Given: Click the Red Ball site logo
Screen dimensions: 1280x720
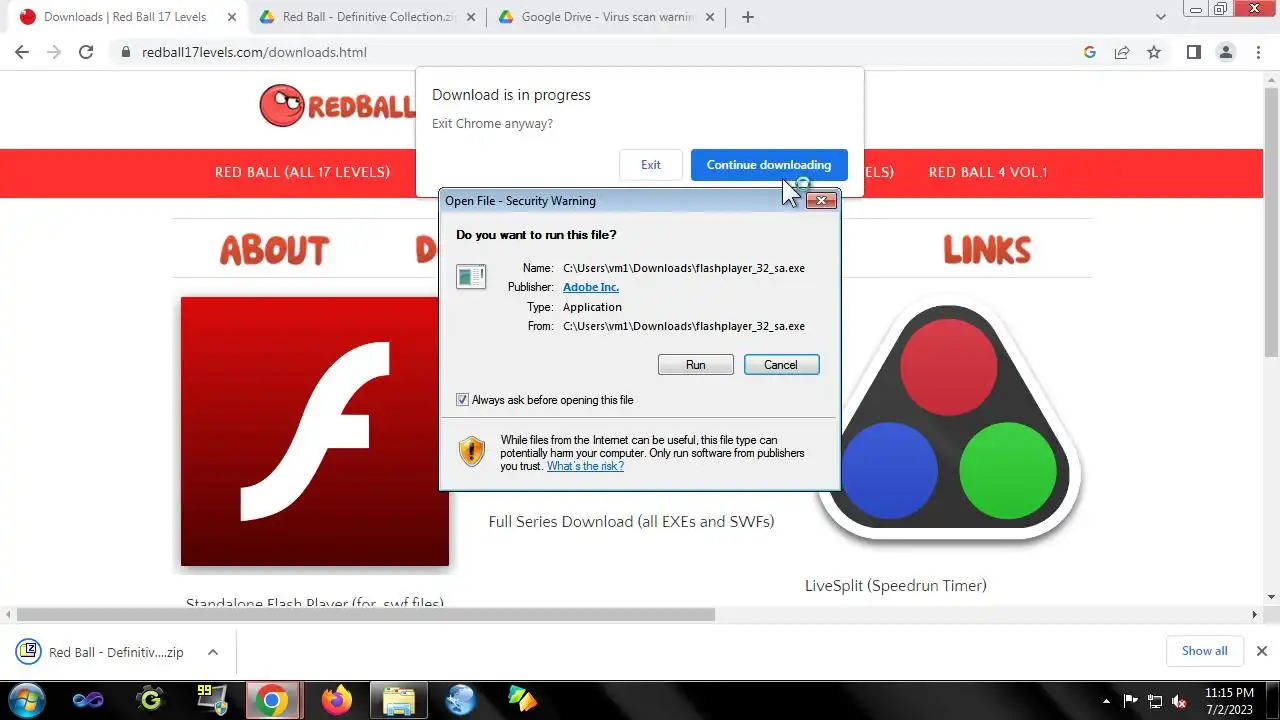Looking at the screenshot, I should (x=337, y=106).
